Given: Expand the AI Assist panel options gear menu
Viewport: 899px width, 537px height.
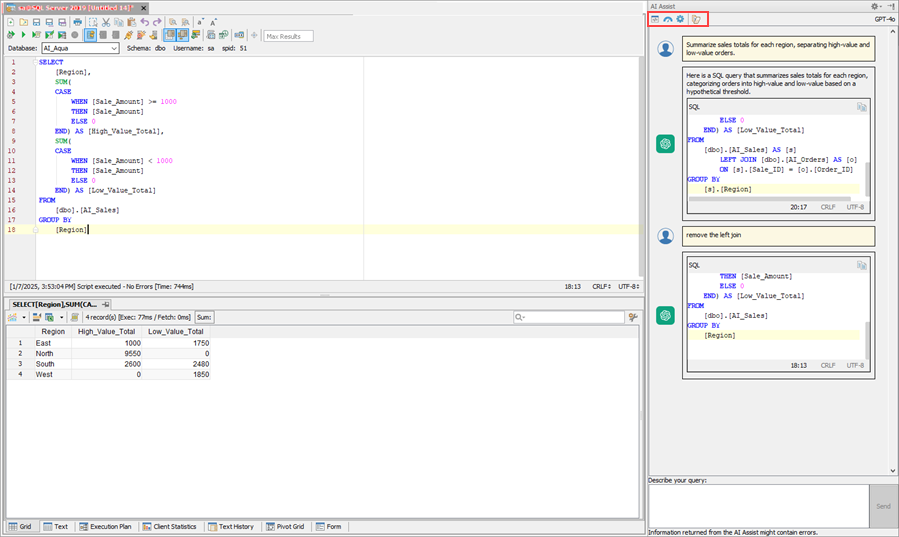Looking at the screenshot, I should pyautogui.click(x=876, y=6).
